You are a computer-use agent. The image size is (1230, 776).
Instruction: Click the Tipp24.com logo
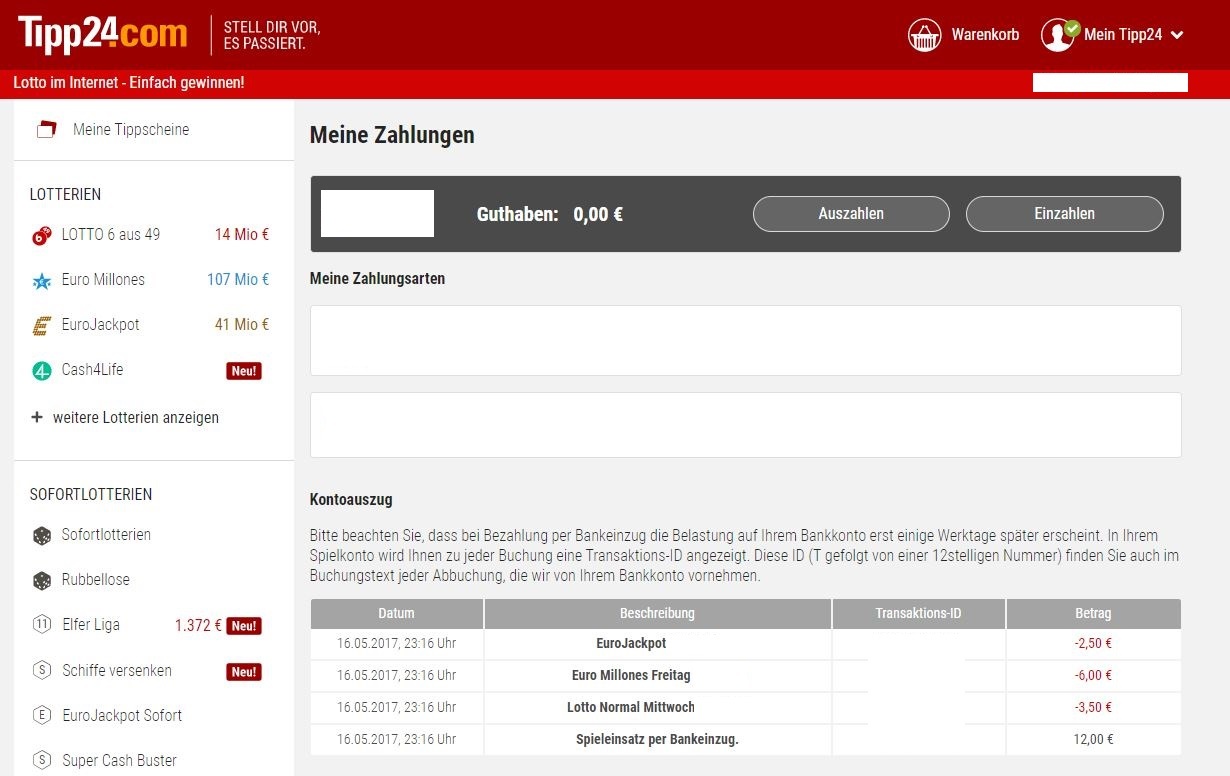103,34
